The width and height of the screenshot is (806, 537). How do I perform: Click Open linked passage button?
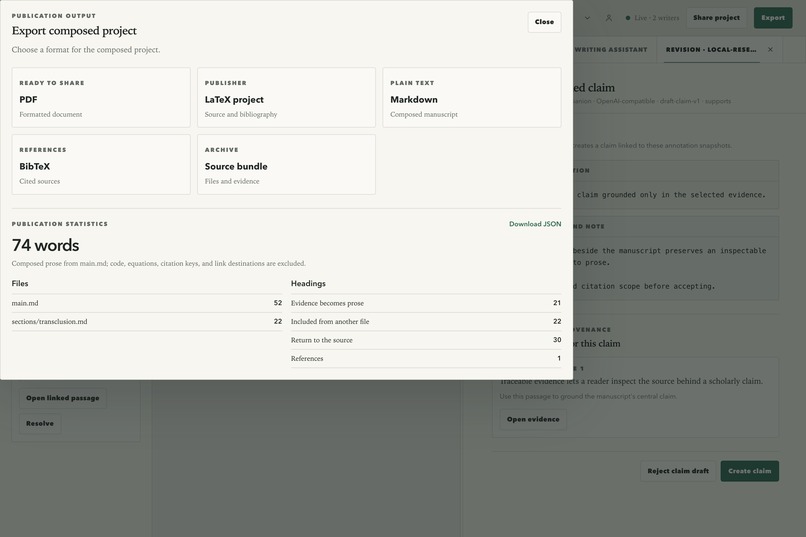tap(63, 398)
